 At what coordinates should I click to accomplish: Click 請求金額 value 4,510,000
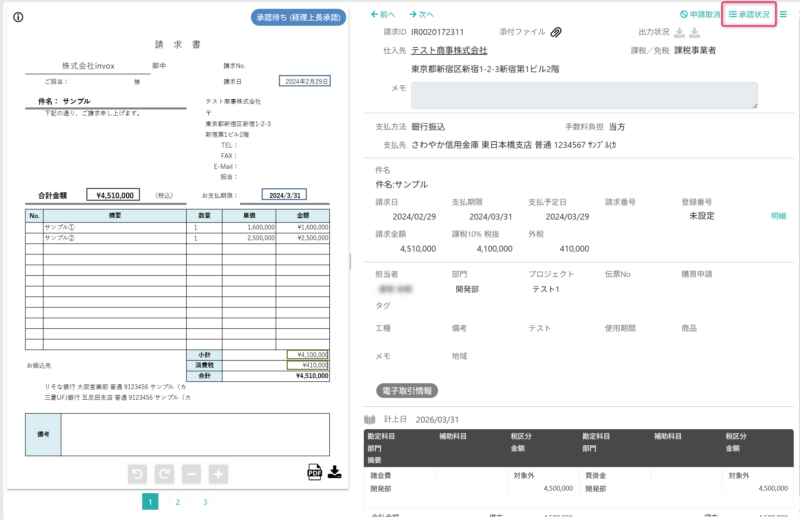pyautogui.click(x=418, y=249)
